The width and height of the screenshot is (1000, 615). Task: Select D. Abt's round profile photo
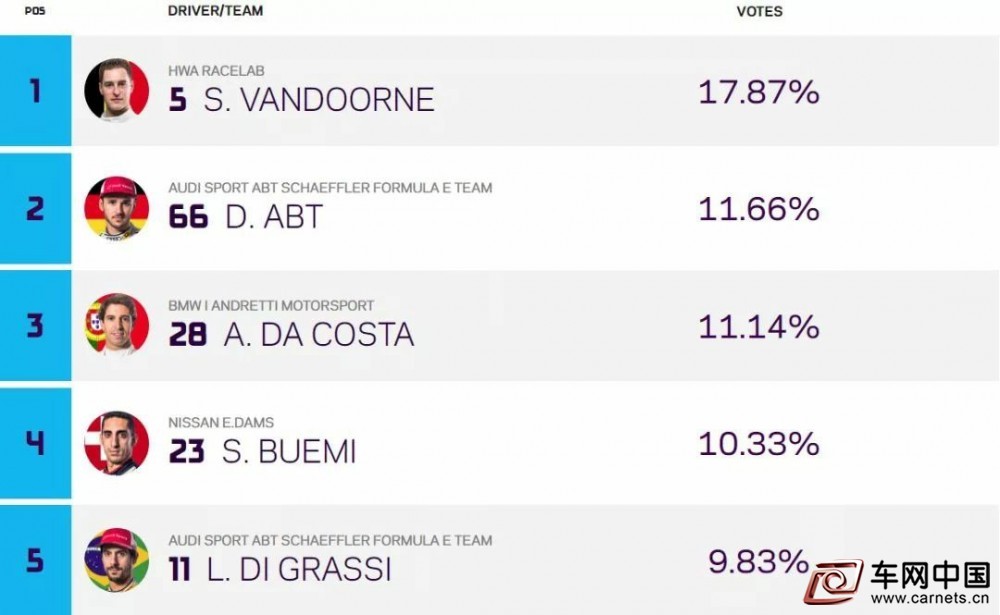(x=116, y=208)
